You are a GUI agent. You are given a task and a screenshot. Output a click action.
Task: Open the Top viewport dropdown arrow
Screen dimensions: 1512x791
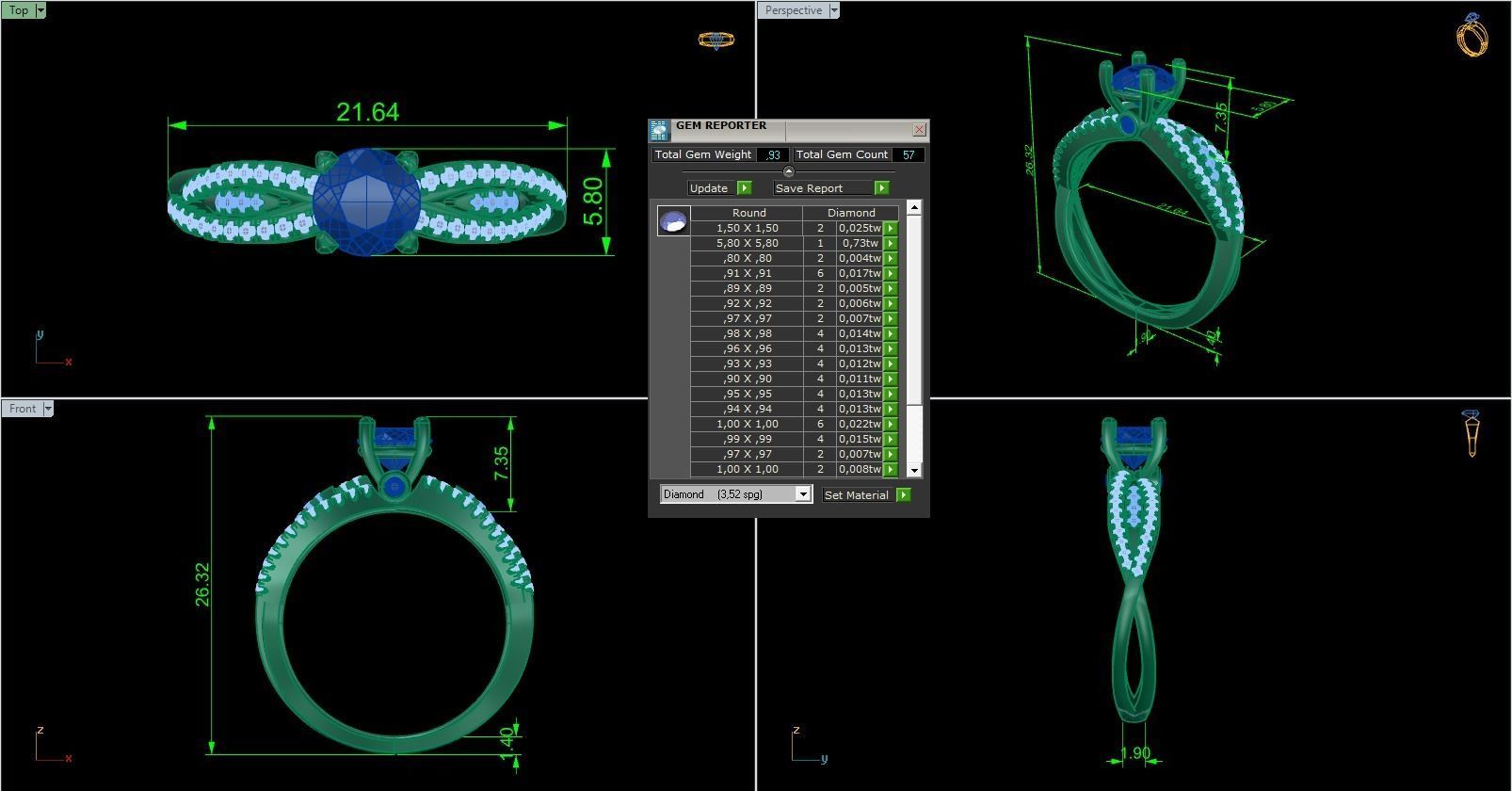pyautogui.click(x=40, y=10)
